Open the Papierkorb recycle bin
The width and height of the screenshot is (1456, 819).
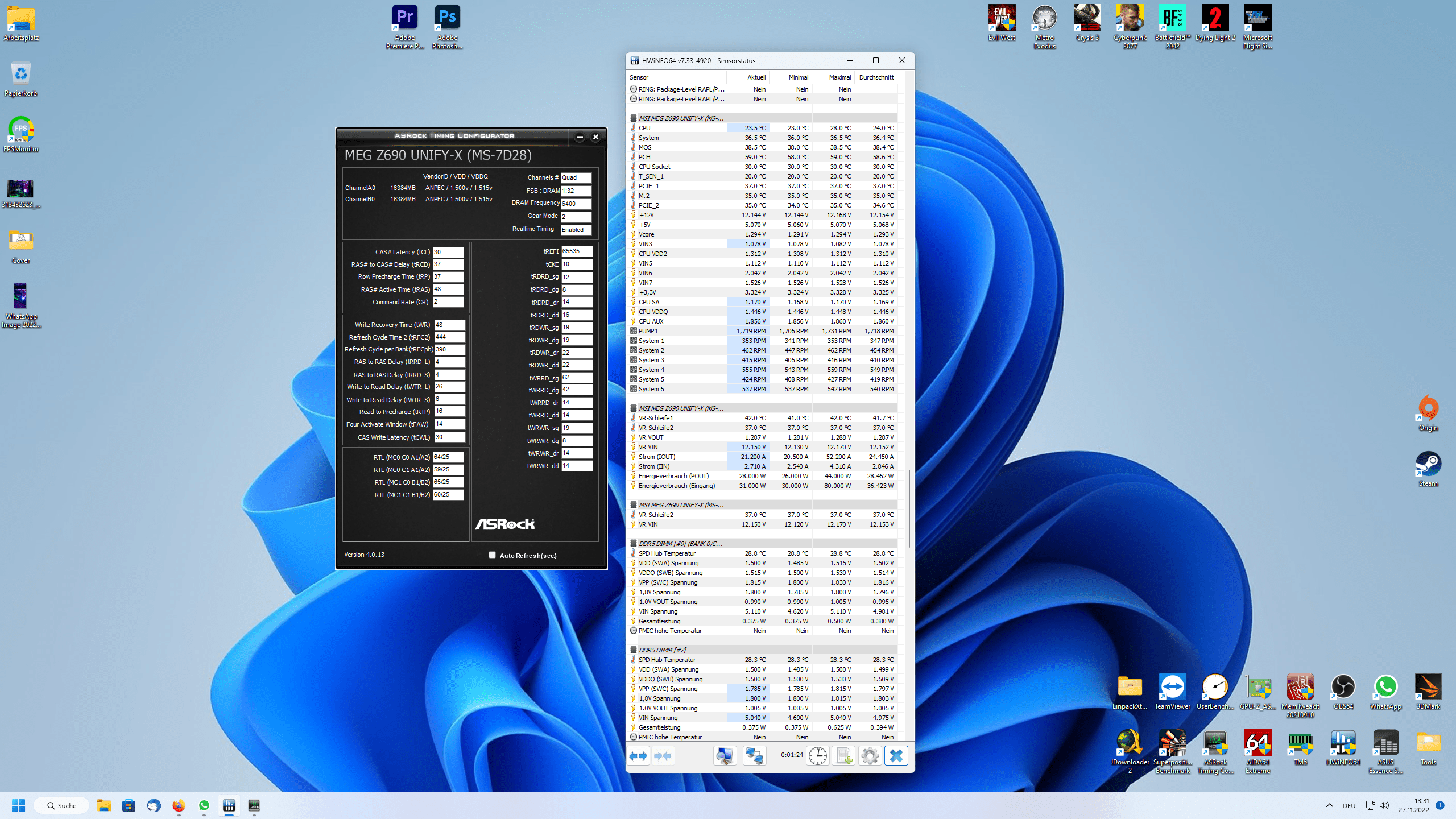(21, 78)
